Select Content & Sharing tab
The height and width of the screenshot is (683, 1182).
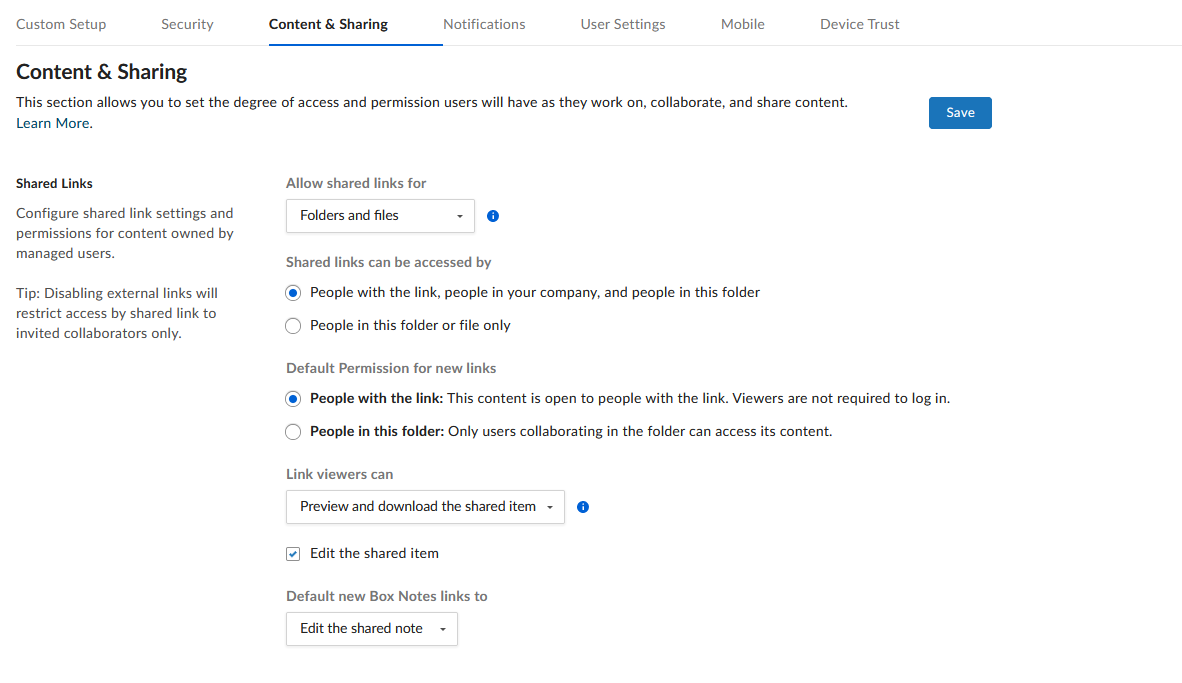point(329,24)
